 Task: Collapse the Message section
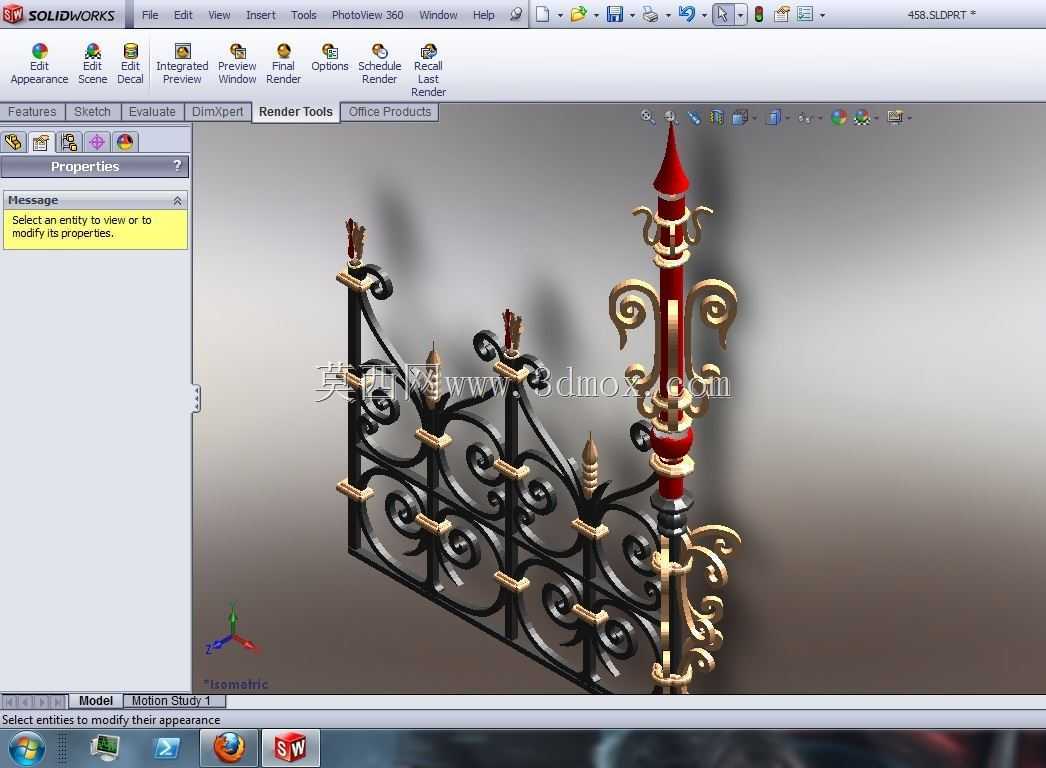point(177,200)
